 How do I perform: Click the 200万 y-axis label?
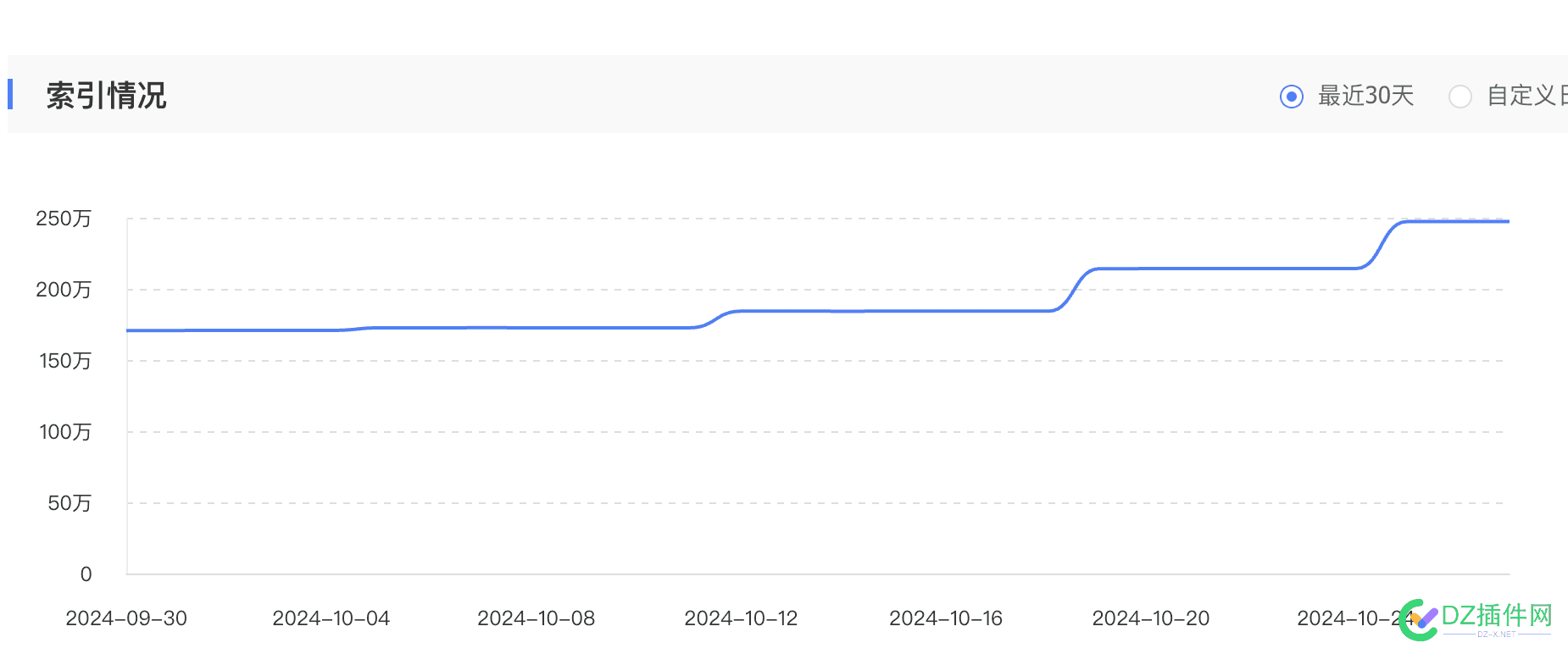coord(64,290)
